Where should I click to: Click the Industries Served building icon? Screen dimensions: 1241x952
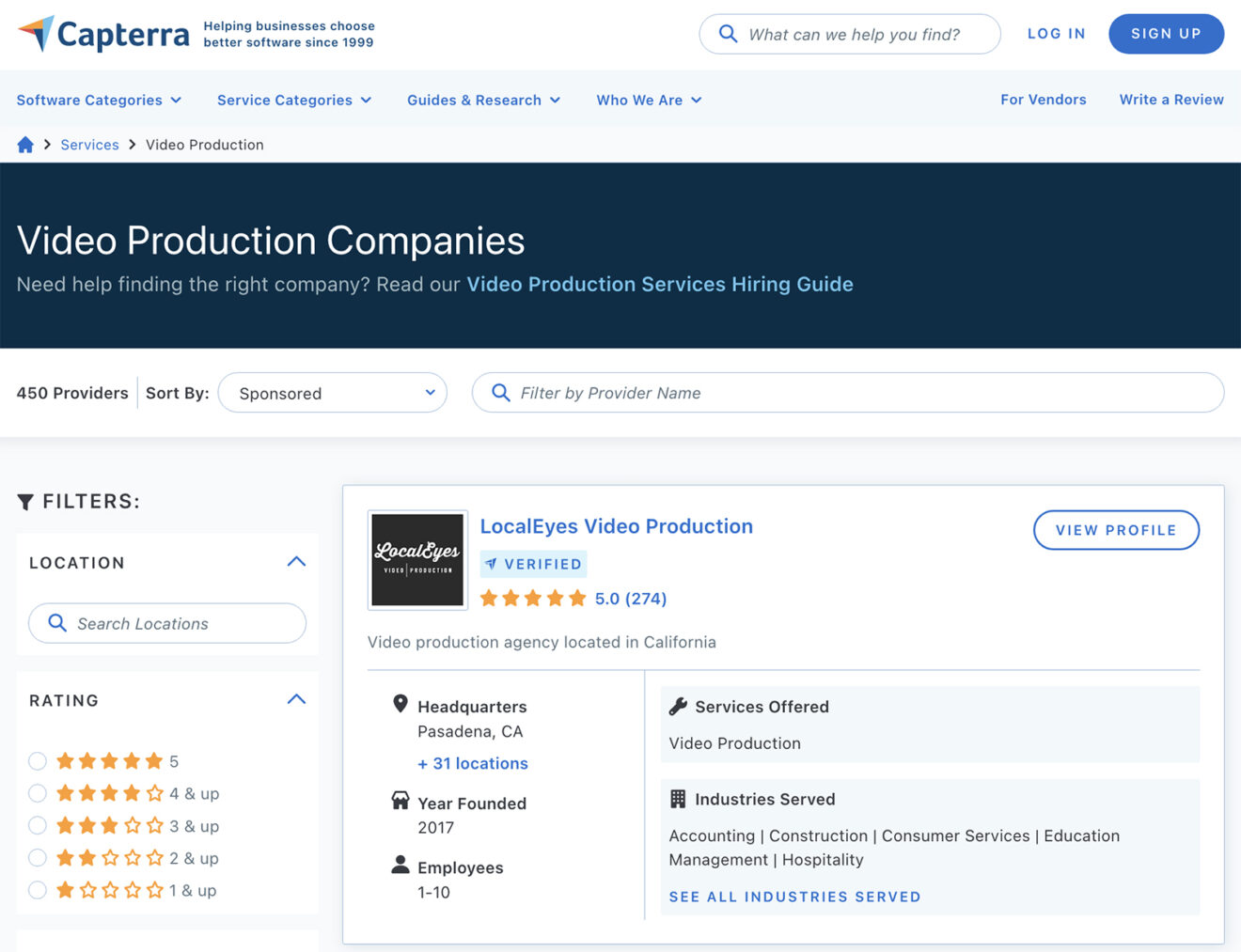(678, 799)
